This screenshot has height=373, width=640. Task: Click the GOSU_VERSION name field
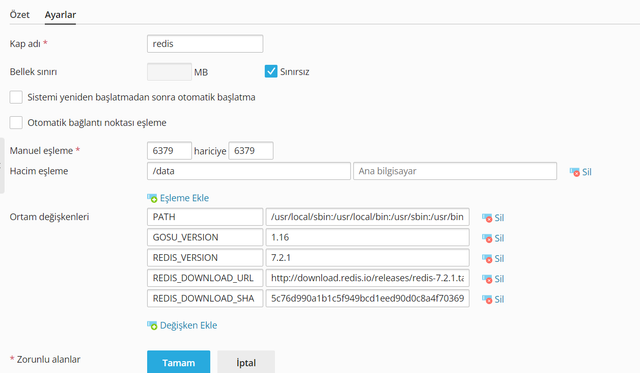205,237
